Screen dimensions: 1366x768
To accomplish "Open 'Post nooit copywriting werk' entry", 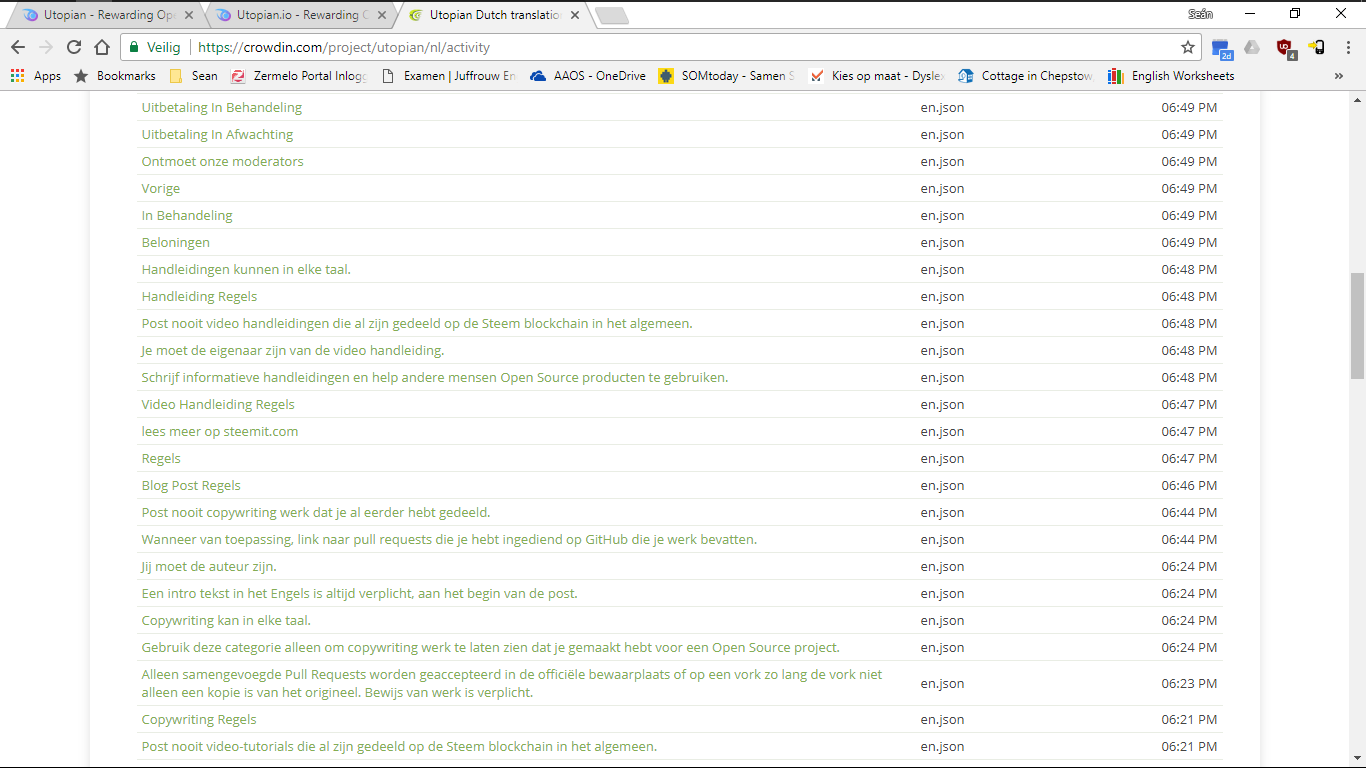I will click(316, 512).
